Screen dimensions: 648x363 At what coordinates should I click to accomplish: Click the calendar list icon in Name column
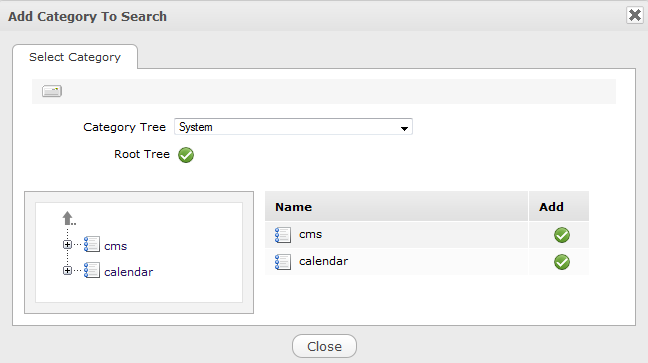[283, 262]
